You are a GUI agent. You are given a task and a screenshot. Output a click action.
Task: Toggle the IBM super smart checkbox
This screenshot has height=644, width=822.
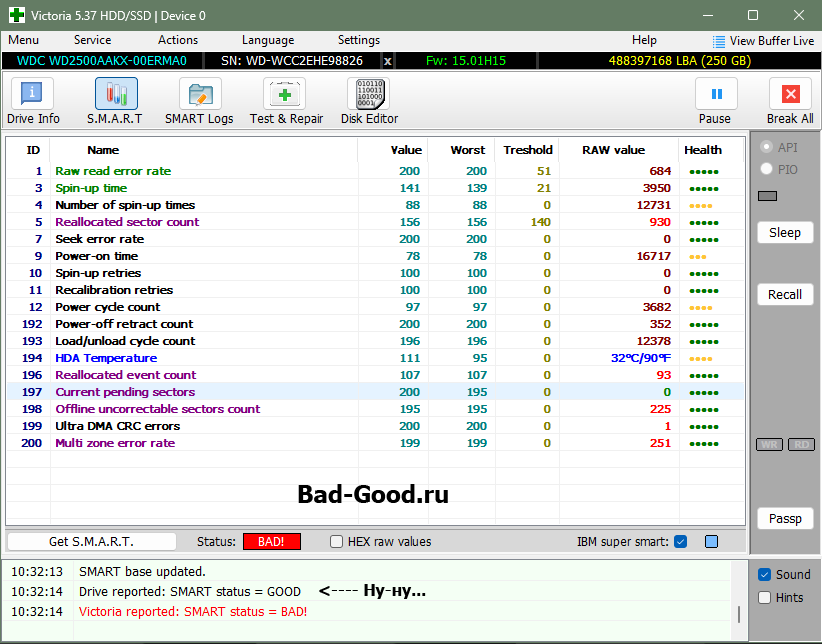(x=681, y=542)
